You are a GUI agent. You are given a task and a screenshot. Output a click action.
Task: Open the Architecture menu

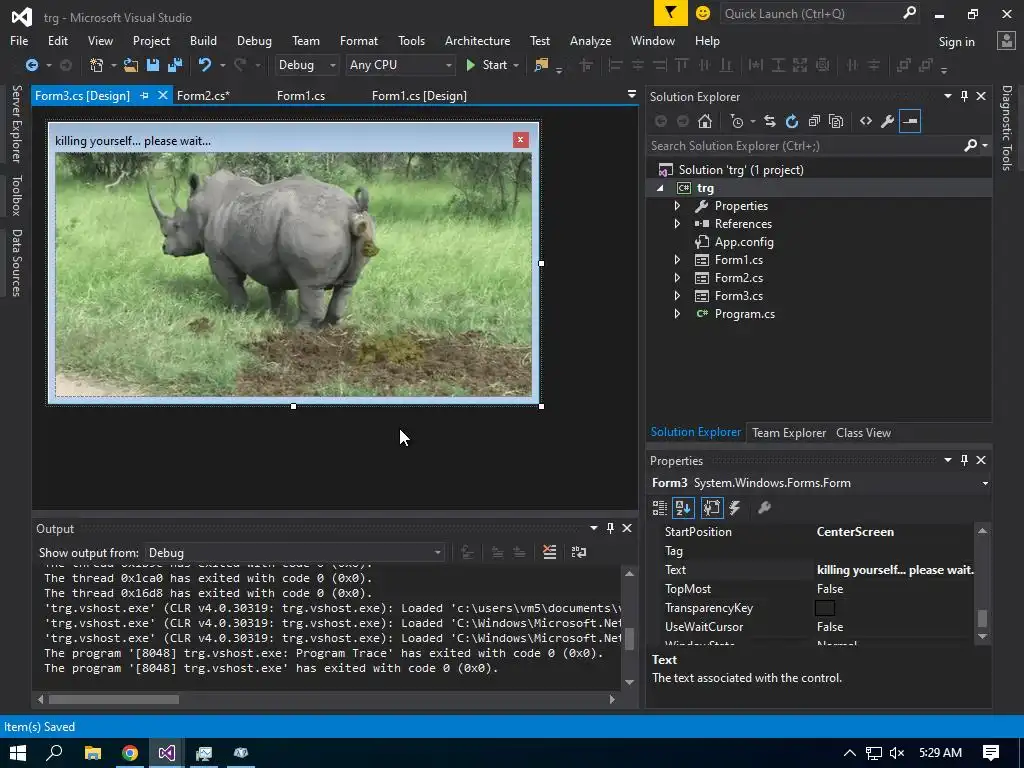477,40
